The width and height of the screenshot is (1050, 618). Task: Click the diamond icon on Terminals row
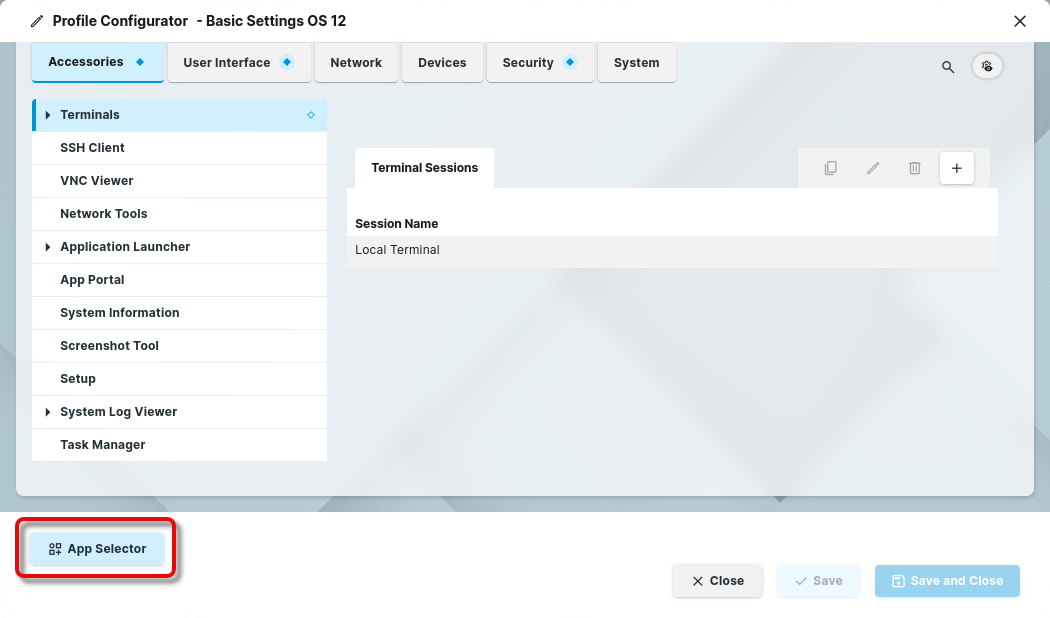311,115
